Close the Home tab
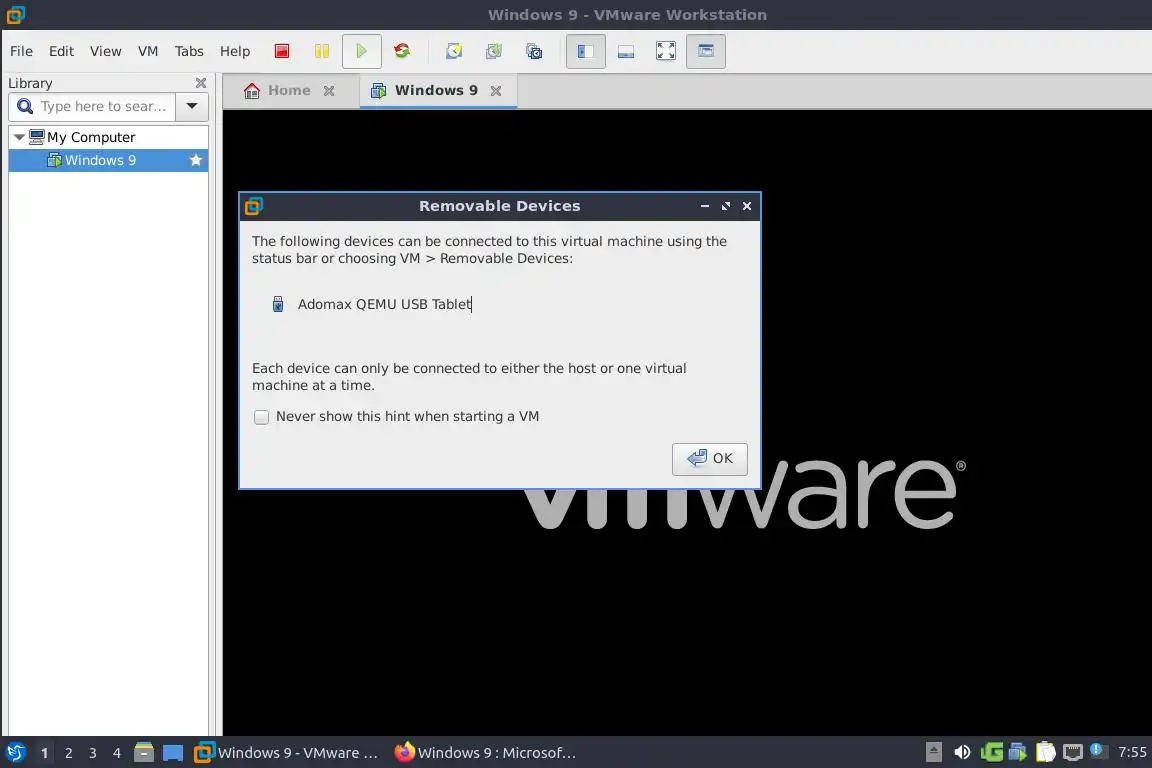 point(329,90)
